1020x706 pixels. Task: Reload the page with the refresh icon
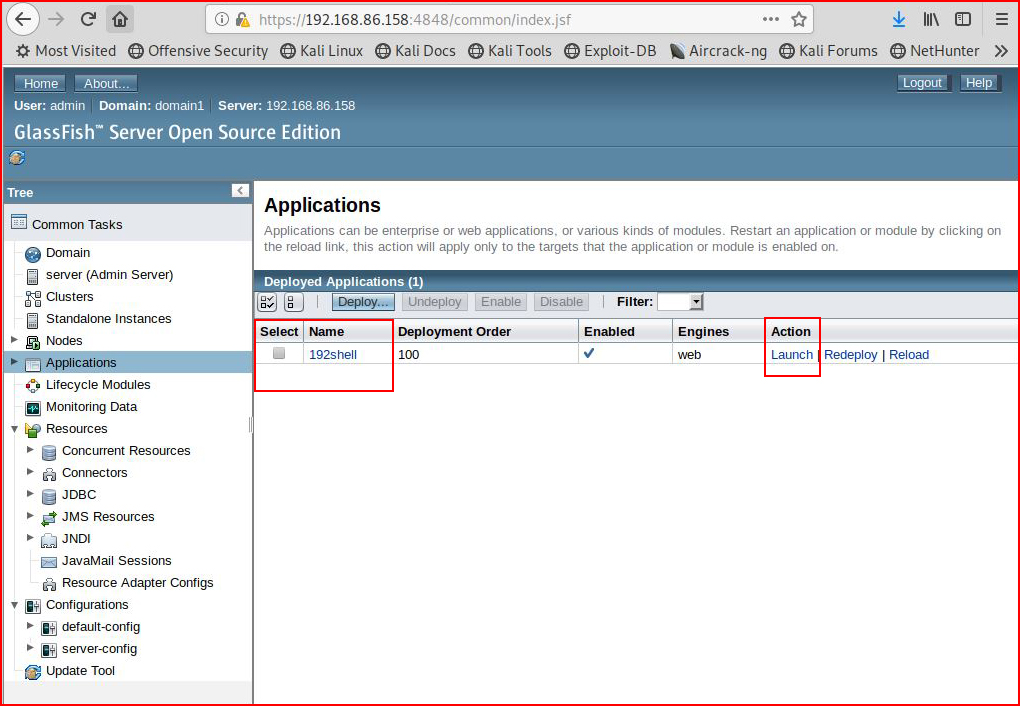point(88,20)
